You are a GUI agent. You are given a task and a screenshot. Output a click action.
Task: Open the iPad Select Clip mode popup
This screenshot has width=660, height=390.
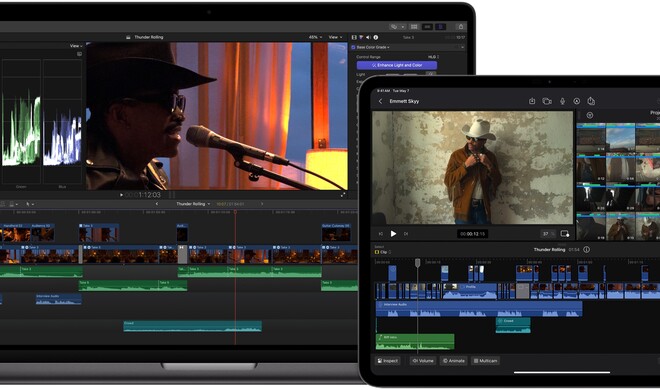coord(383,252)
